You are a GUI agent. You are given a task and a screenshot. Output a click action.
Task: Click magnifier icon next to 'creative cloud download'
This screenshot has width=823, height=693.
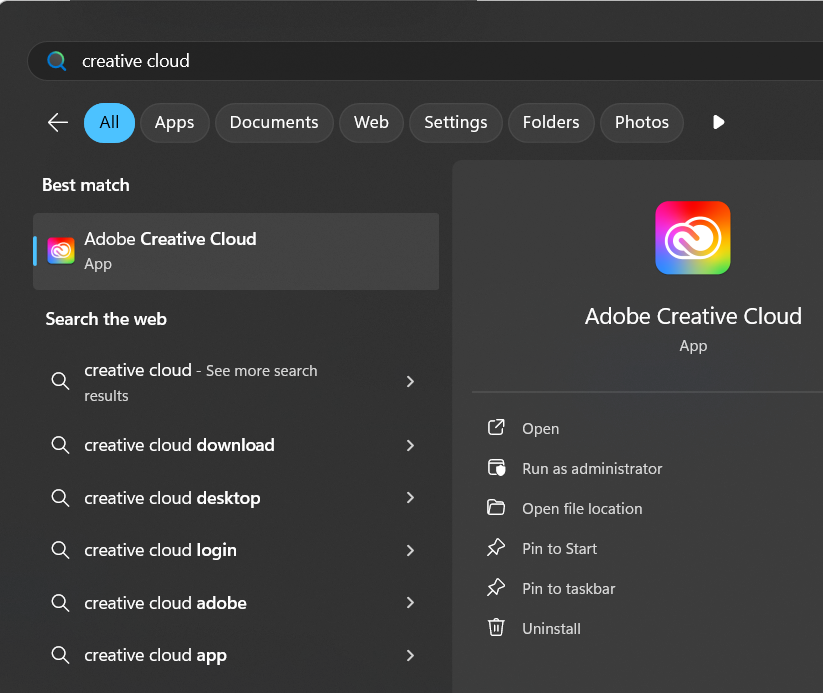point(60,445)
